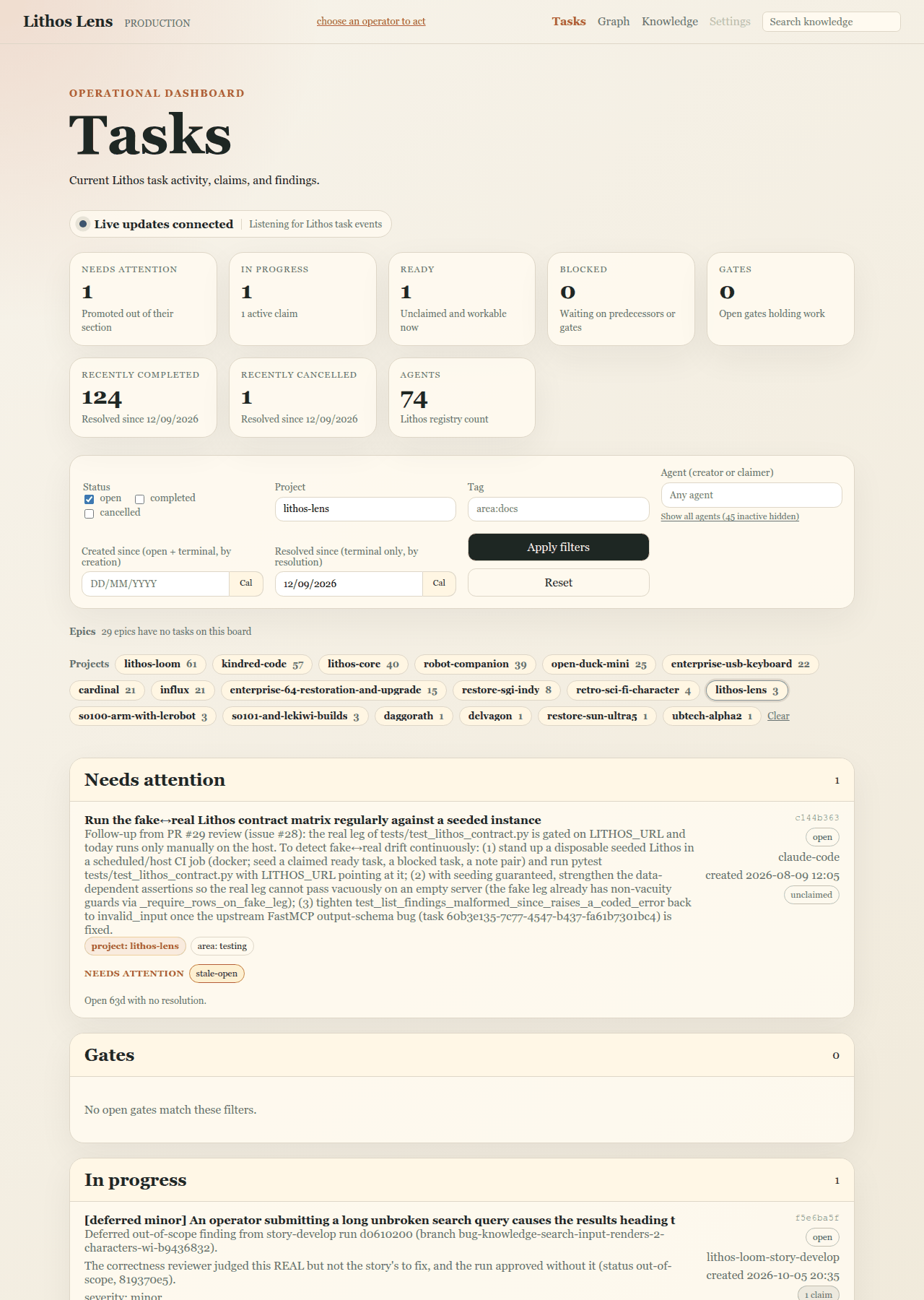The image size is (924, 1300).
Task: Open the Created since calendar picker
Action: click(246, 584)
